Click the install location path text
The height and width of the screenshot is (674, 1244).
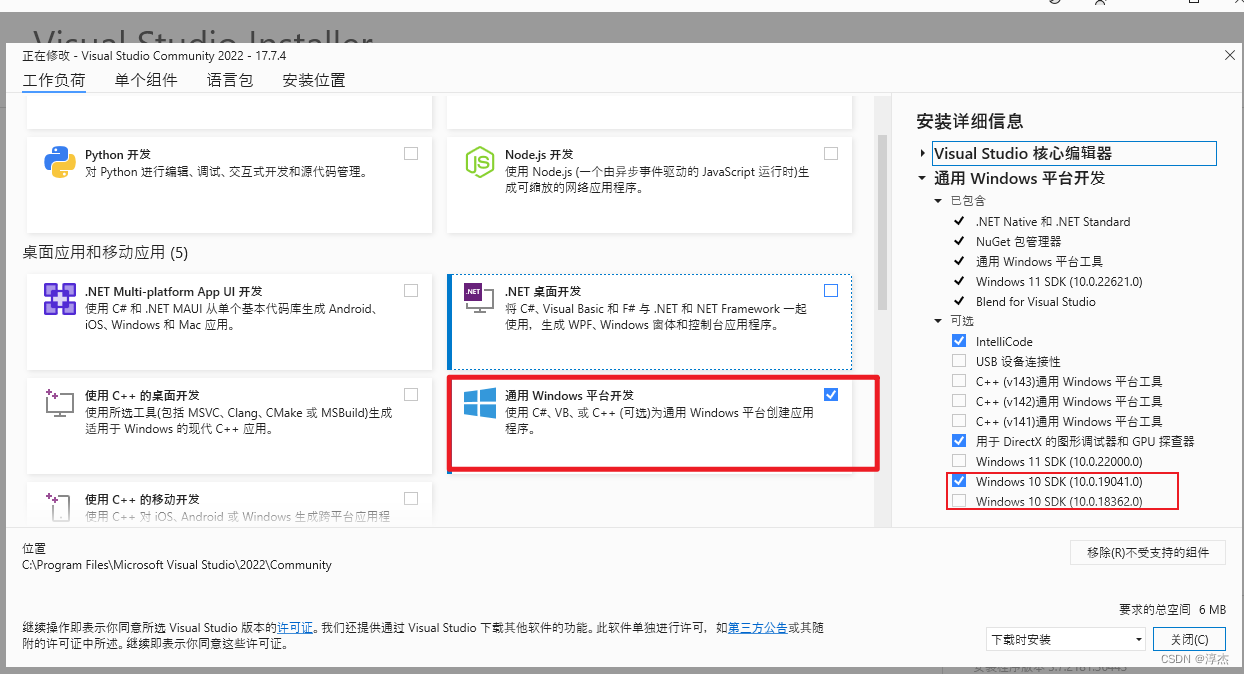coord(177,565)
